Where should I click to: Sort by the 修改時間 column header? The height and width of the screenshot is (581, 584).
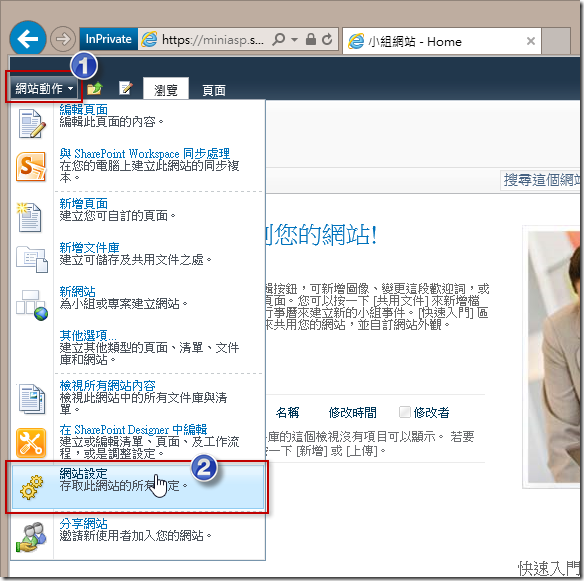click(x=352, y=412)
